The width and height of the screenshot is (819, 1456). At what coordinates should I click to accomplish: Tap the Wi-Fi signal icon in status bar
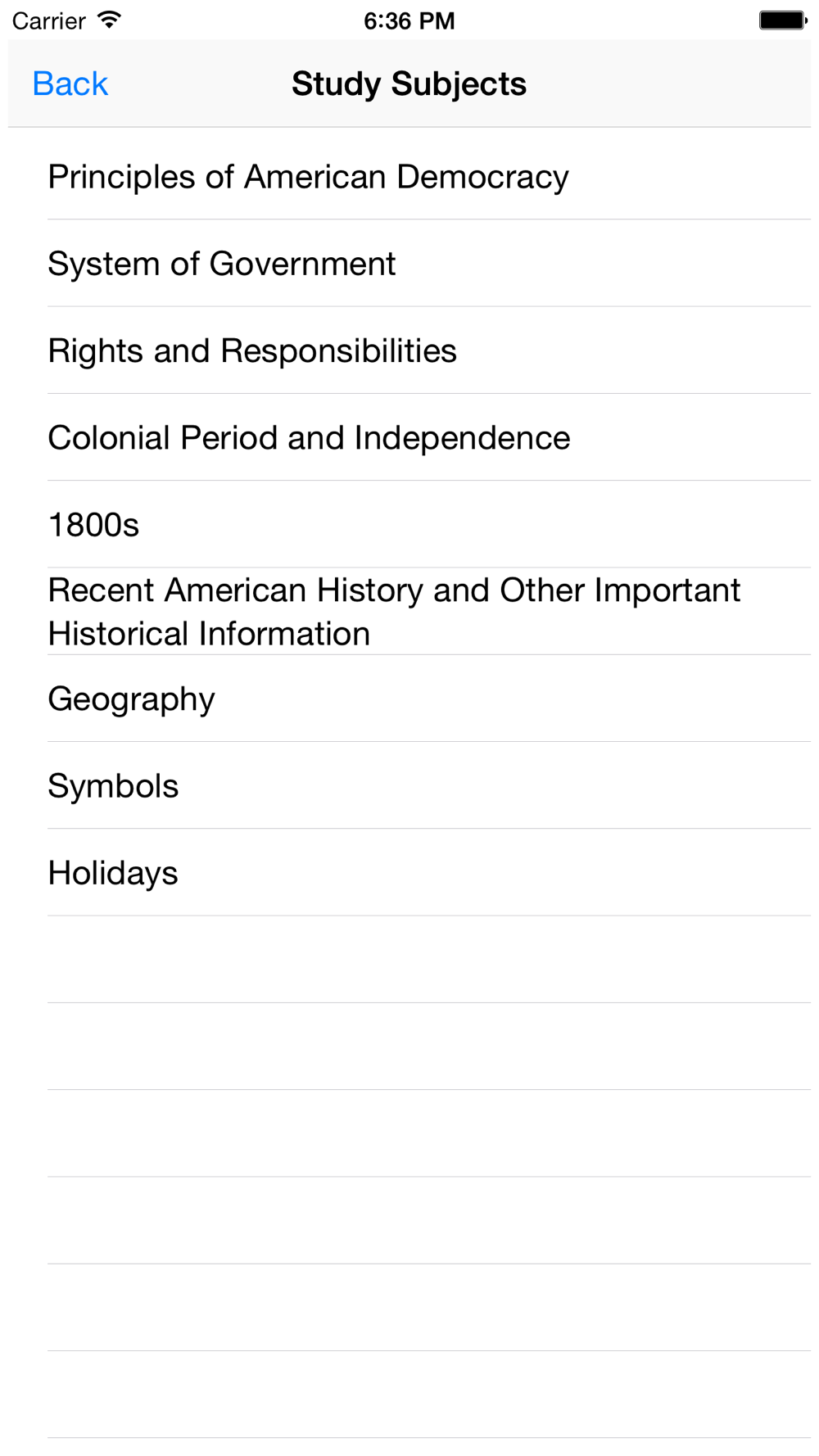point(109,20)
